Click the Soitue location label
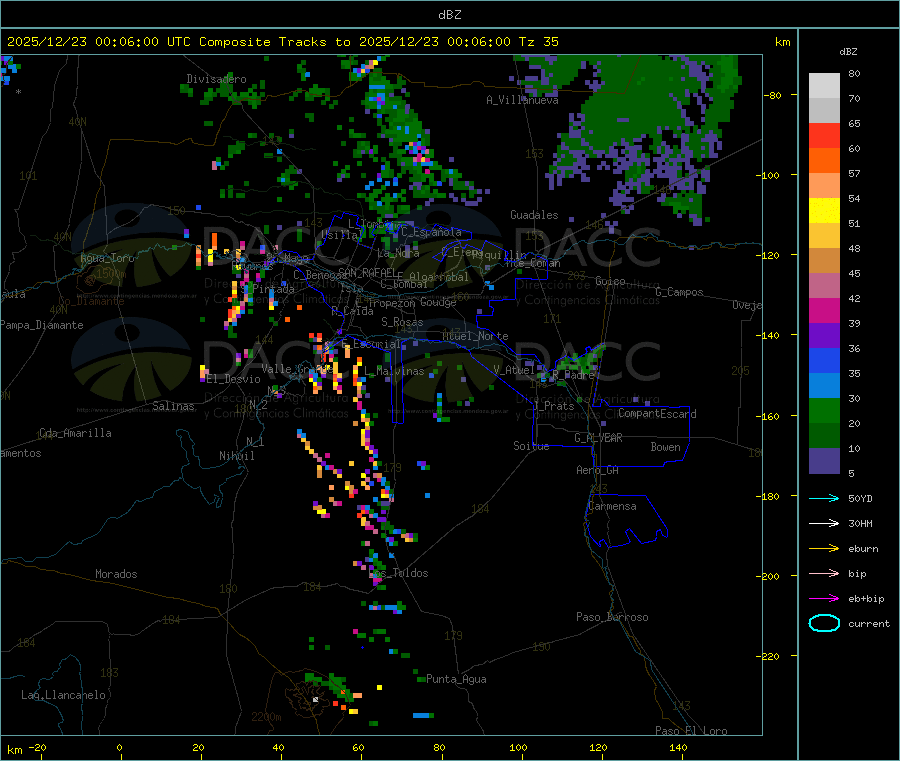 (x=532, y=446)
